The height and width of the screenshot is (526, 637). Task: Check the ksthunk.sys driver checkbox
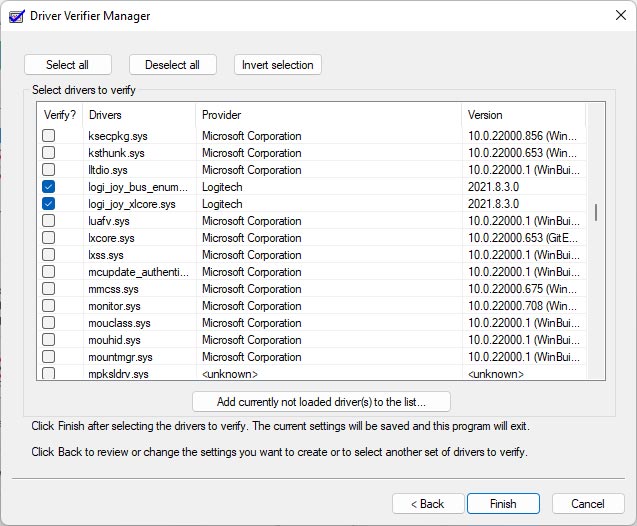(x=48, y=152)
